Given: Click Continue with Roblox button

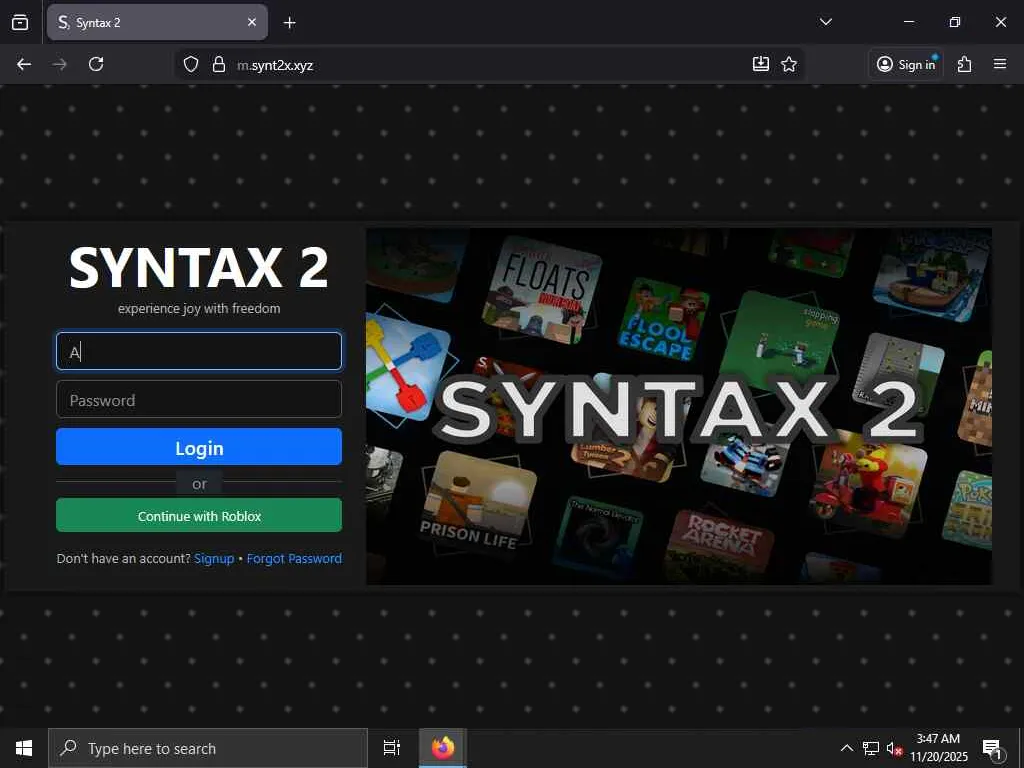Looking at the screenshot, I should point(199,516).
